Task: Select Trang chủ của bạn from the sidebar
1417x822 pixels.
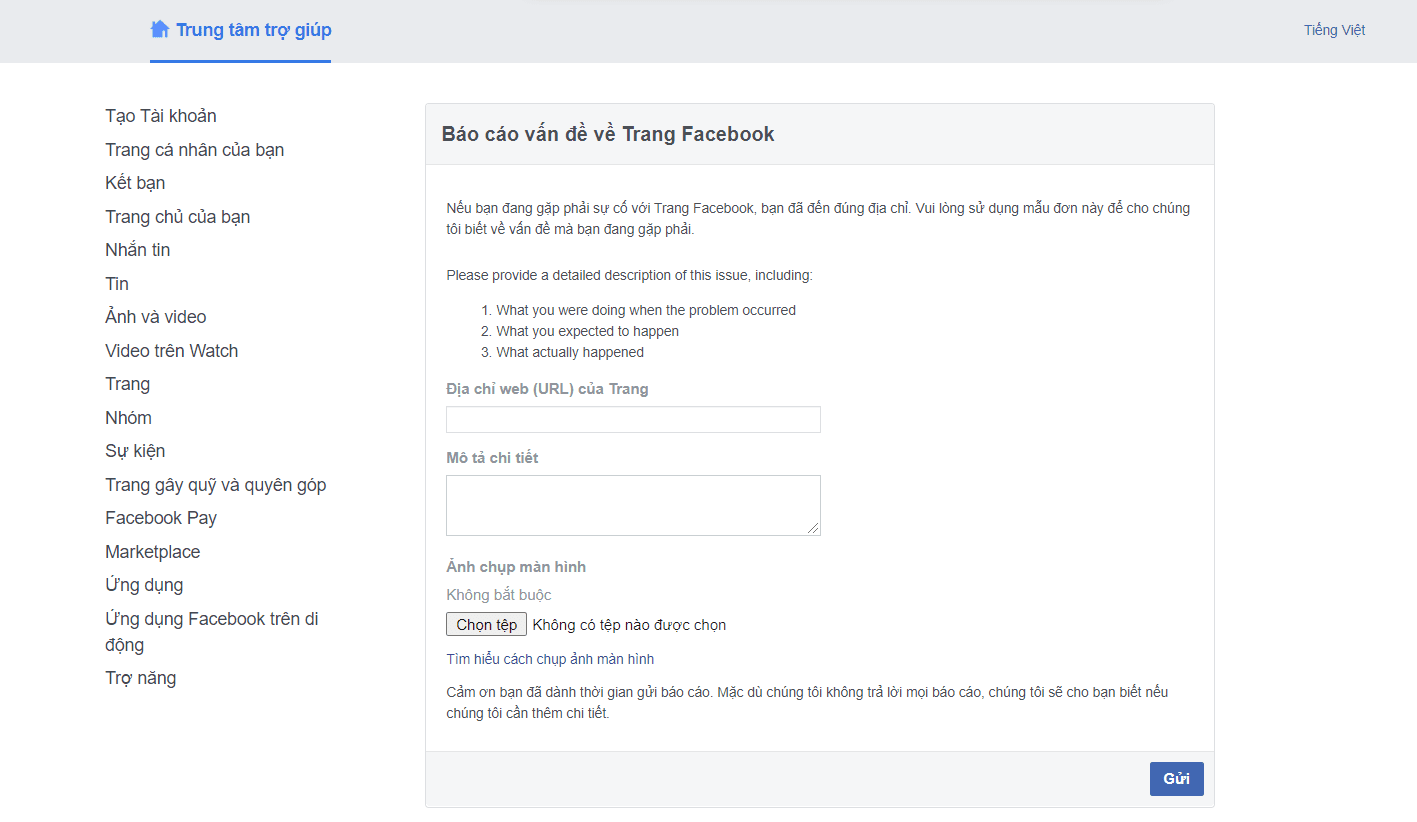Action: coord(177,216)
